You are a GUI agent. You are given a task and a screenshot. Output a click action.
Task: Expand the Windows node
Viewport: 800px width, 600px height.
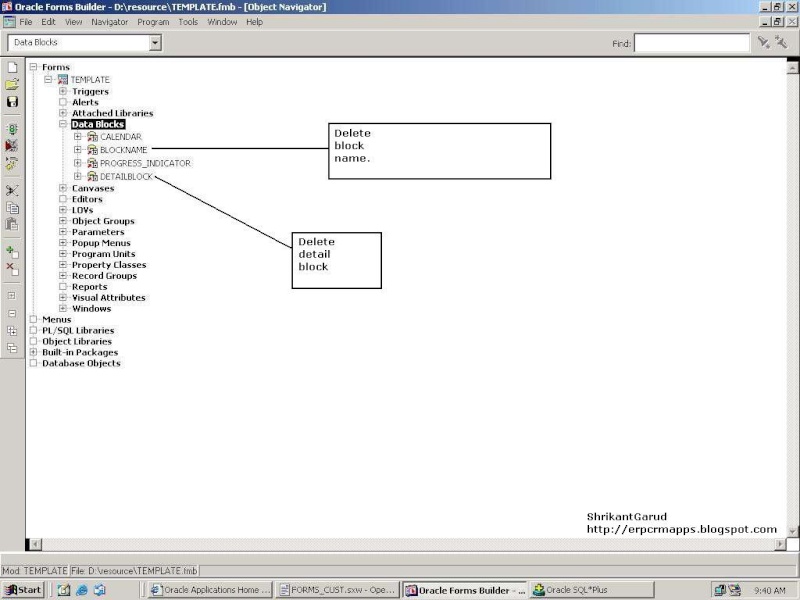[x=63, y=309]
